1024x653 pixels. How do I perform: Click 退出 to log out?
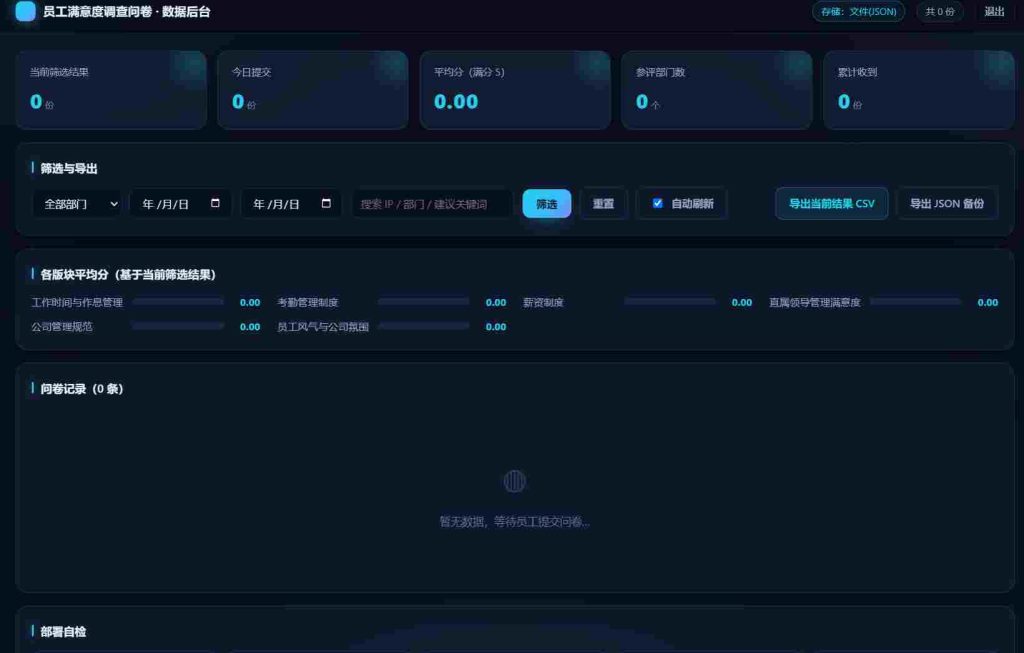pos(994,11)
